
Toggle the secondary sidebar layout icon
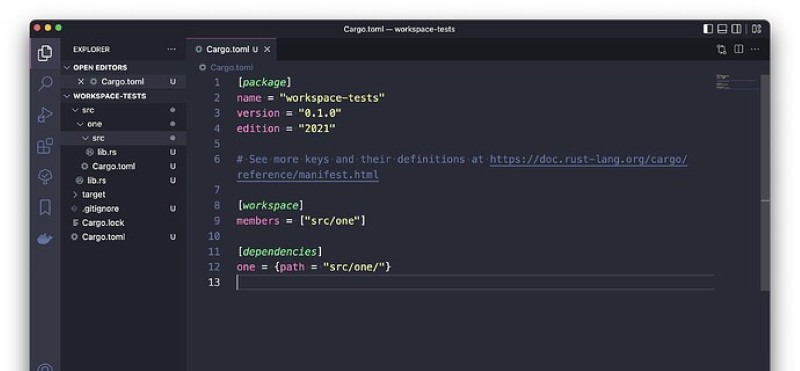pos(736,29)
